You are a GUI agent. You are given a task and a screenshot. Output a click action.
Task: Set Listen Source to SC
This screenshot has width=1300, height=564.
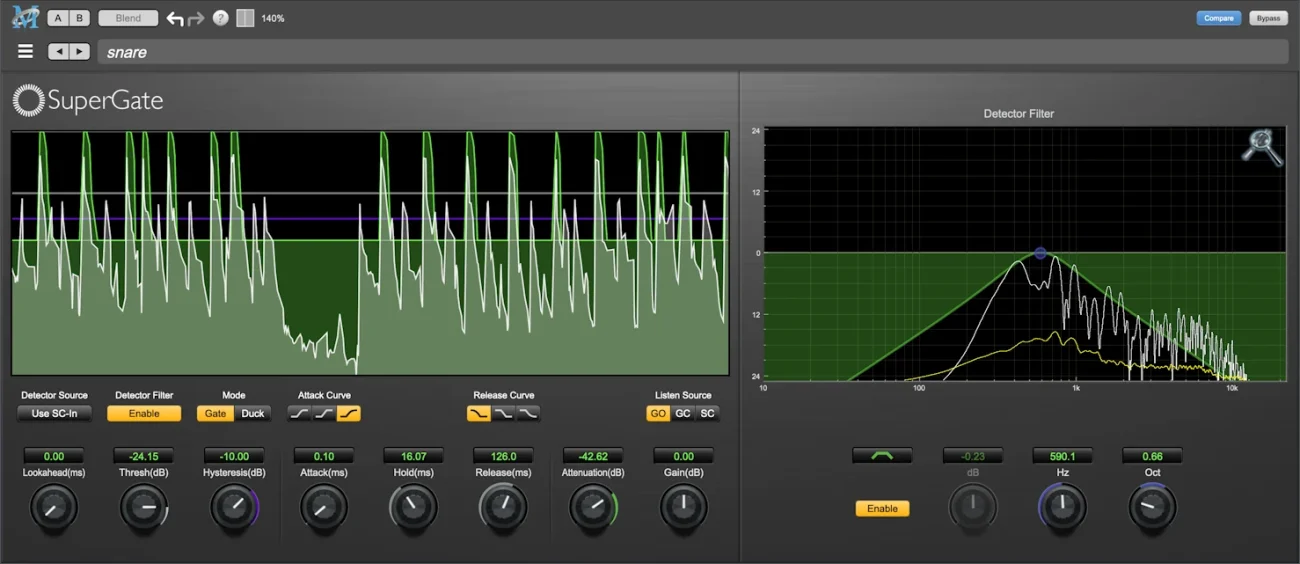[x=707, y=413]
